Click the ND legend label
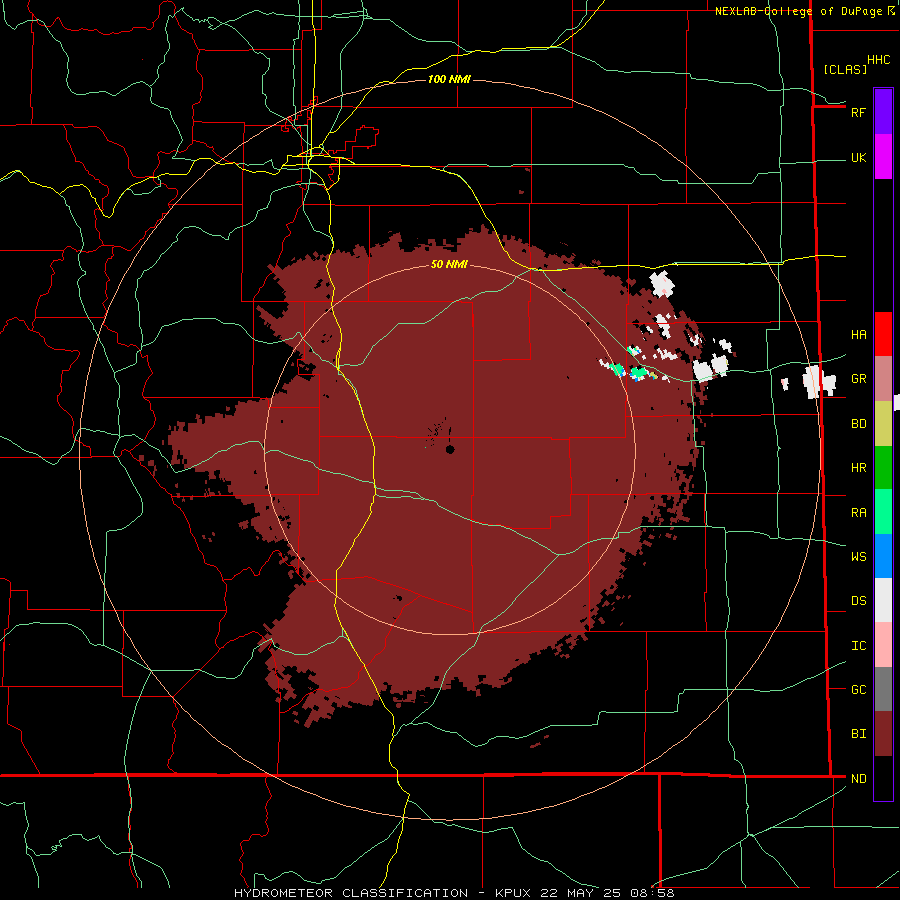This screenshot has height=900, width=900. pyautogui.click(x=858, y=779)
